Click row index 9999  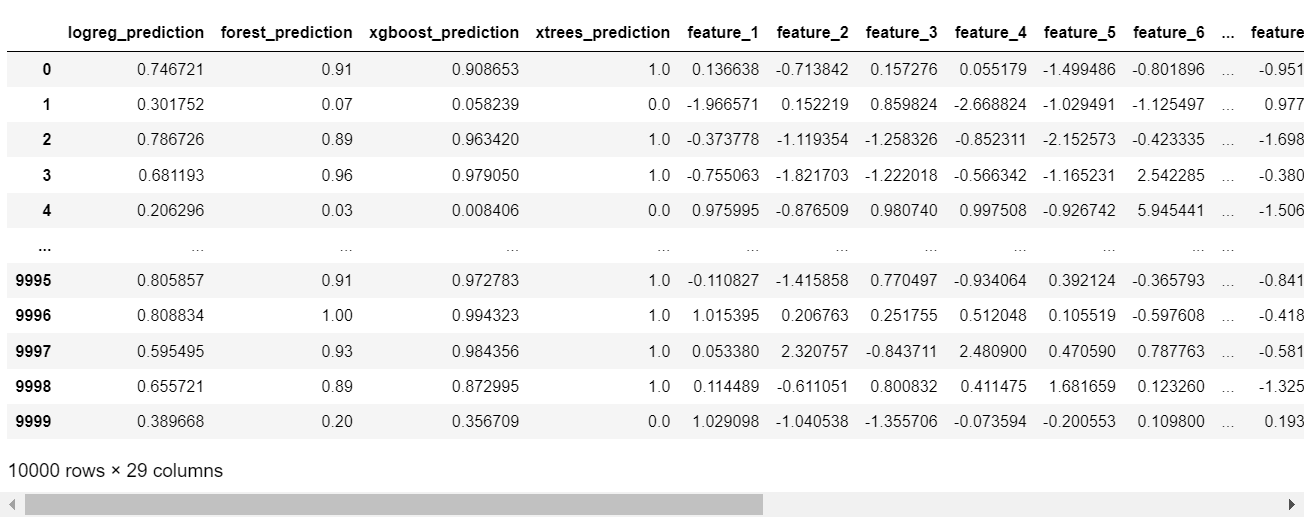coord(34,422)
